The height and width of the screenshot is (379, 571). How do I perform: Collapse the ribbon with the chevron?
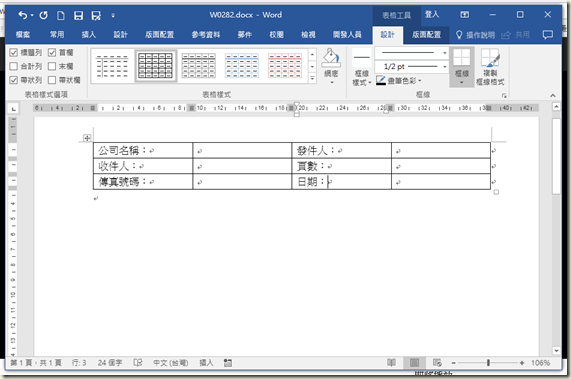552,95
